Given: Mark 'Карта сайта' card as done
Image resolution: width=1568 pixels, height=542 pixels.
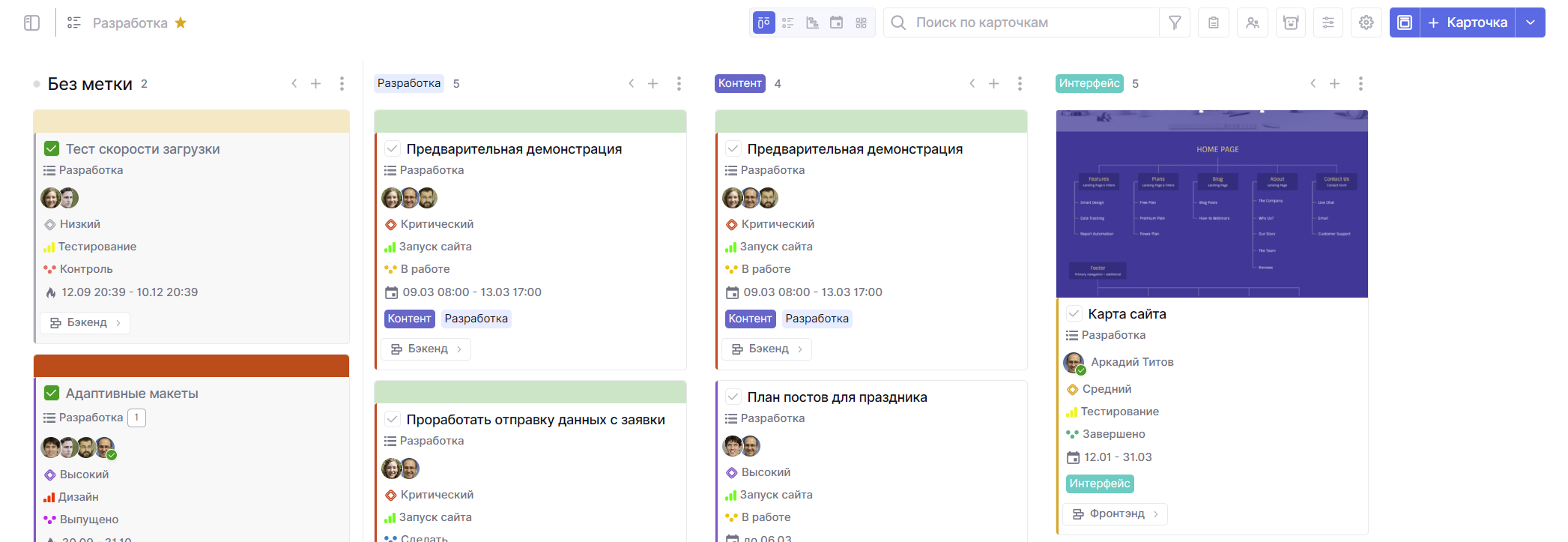Looking at the screenshot, I should click(1074, 314).
